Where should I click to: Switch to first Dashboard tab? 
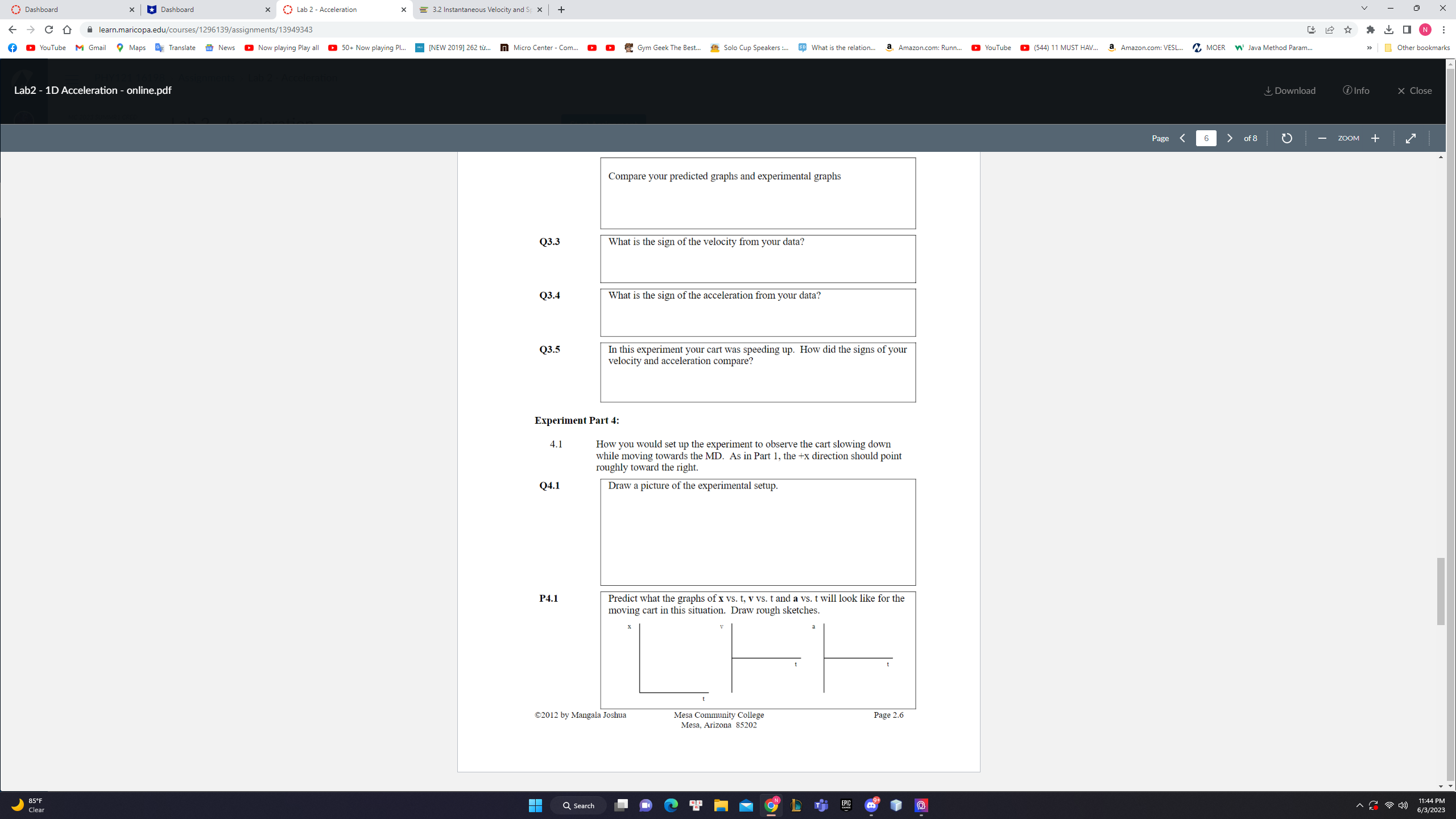pos(68,10)
